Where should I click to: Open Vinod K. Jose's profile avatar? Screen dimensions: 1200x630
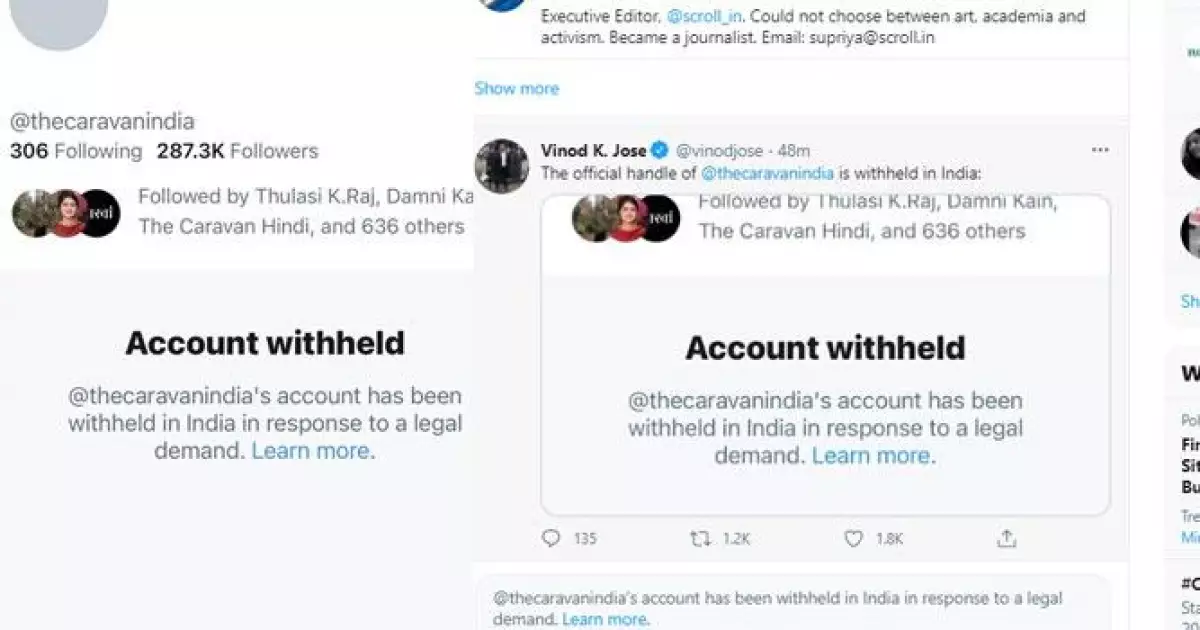(x=501, y=166)
